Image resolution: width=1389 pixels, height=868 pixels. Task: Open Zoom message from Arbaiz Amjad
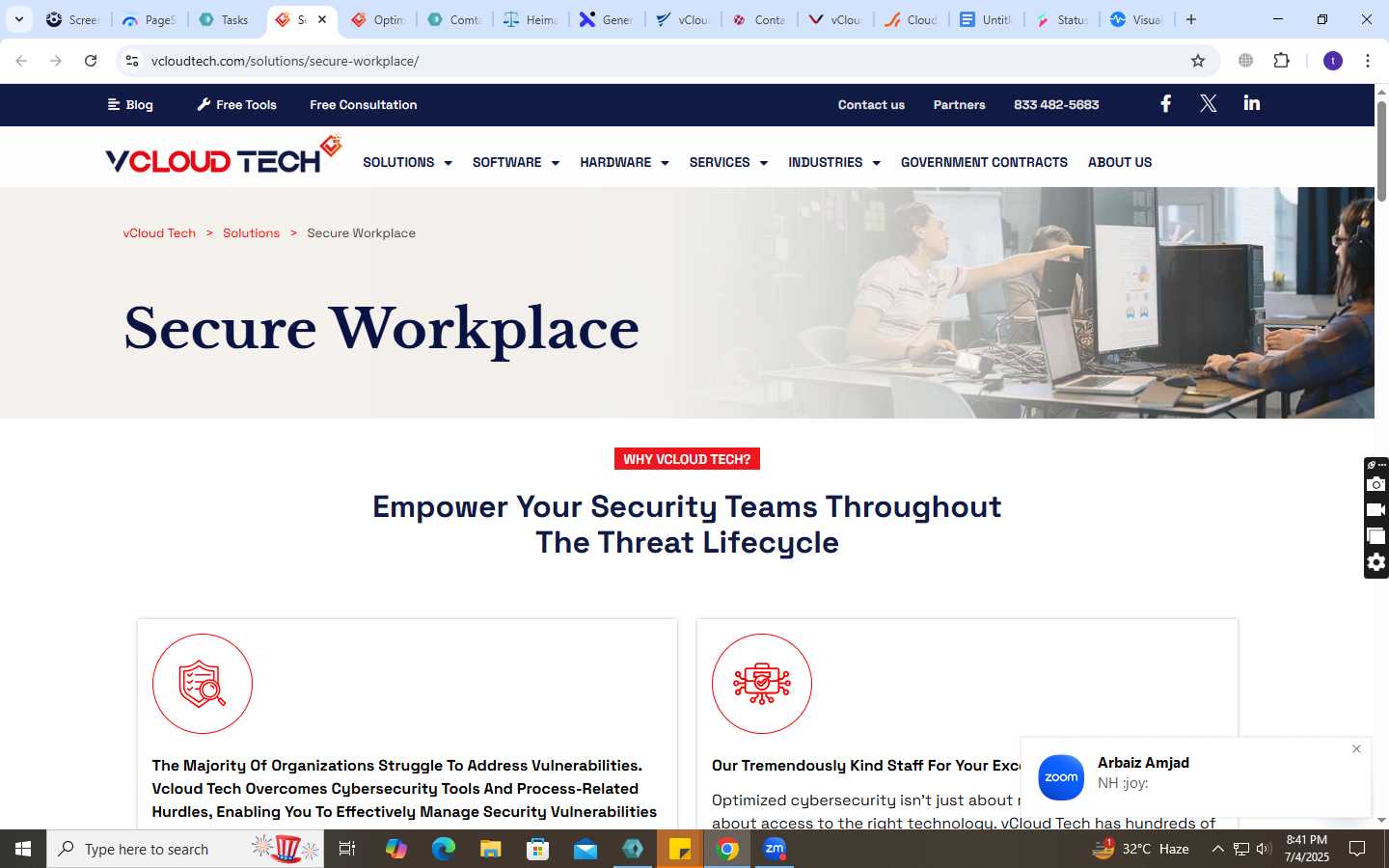tap(1195, 777)
